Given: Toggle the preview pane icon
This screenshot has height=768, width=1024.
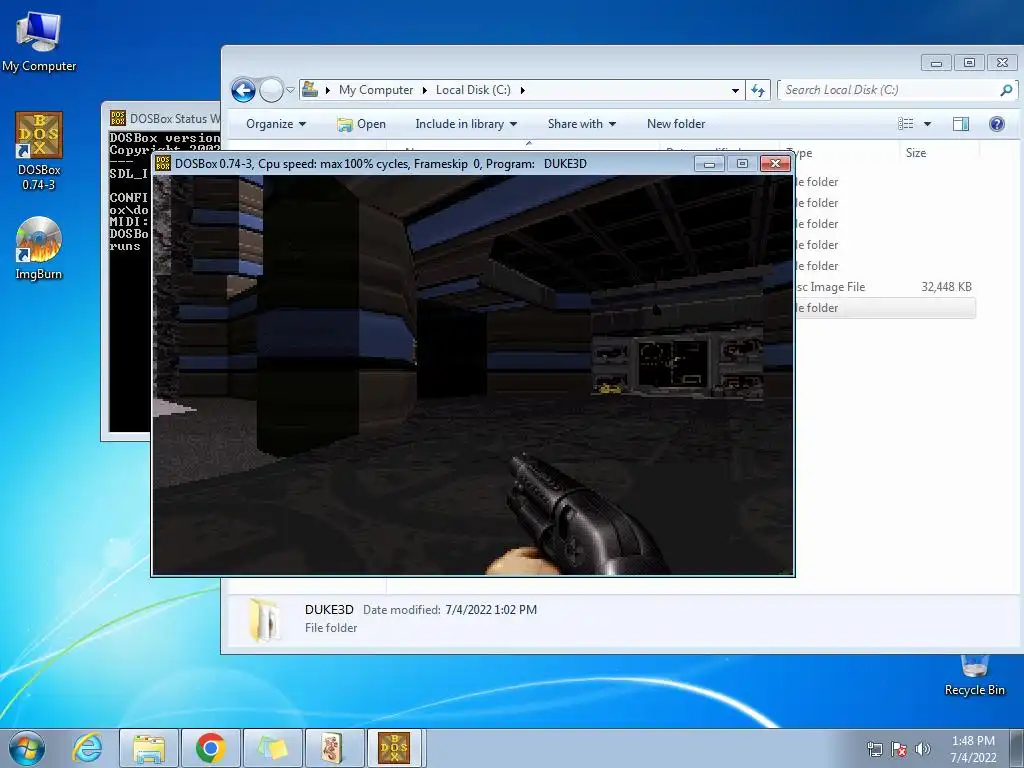Looking at the screenshot, I should tap(961, 124).
